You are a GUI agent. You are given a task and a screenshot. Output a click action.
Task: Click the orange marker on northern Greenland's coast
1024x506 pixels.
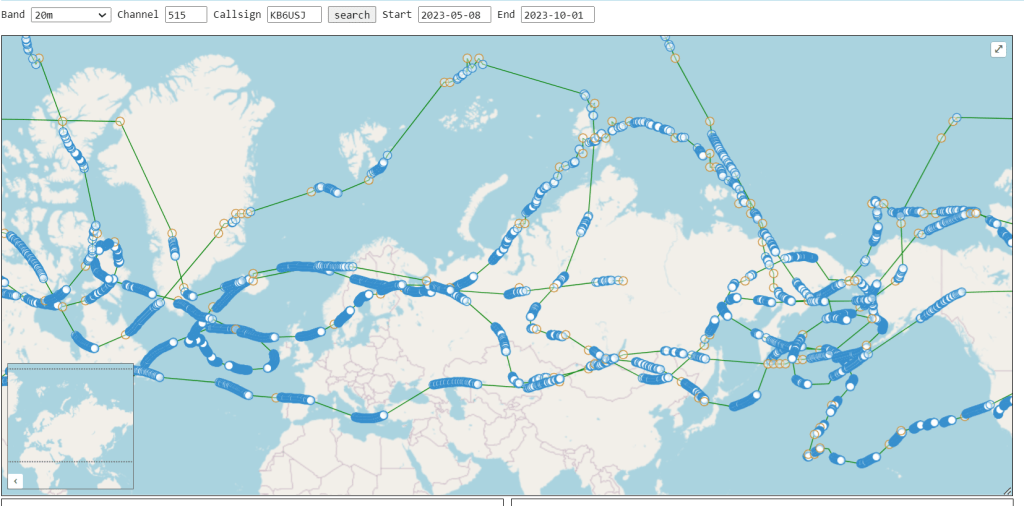click(x=120, y=122)
